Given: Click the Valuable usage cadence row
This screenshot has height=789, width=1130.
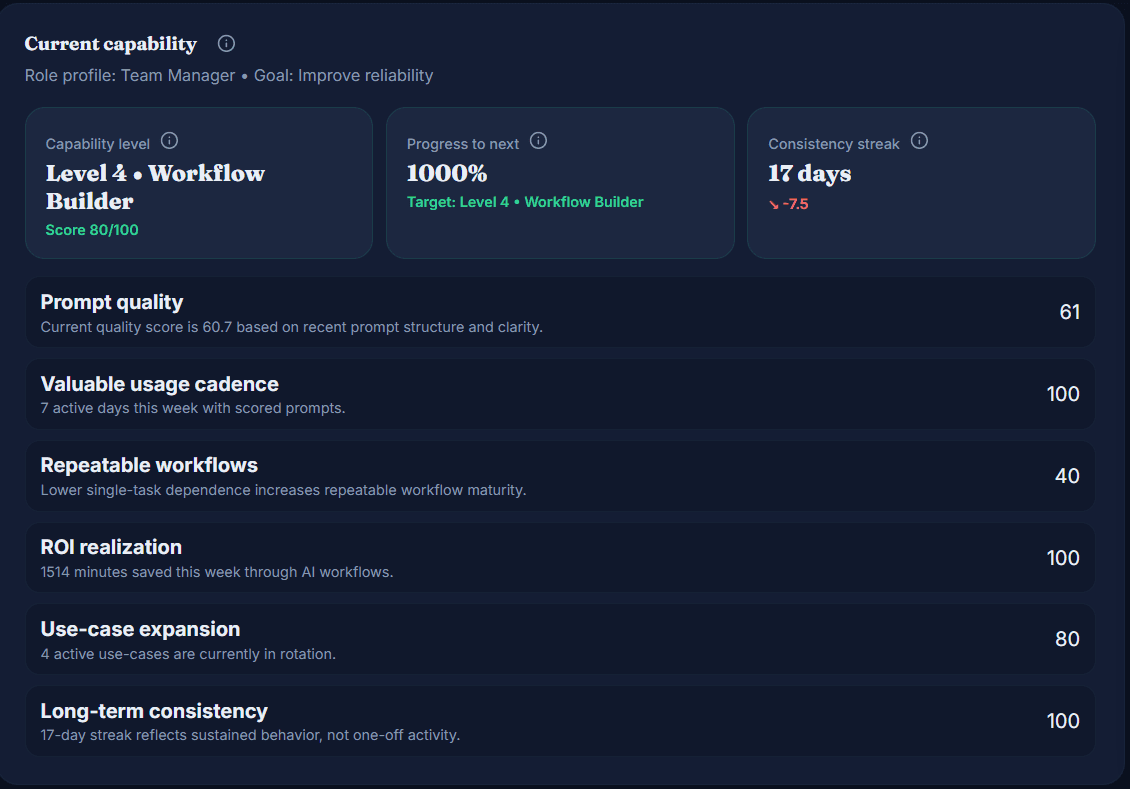Looking at the screenshot, I should tap(560, 393).
